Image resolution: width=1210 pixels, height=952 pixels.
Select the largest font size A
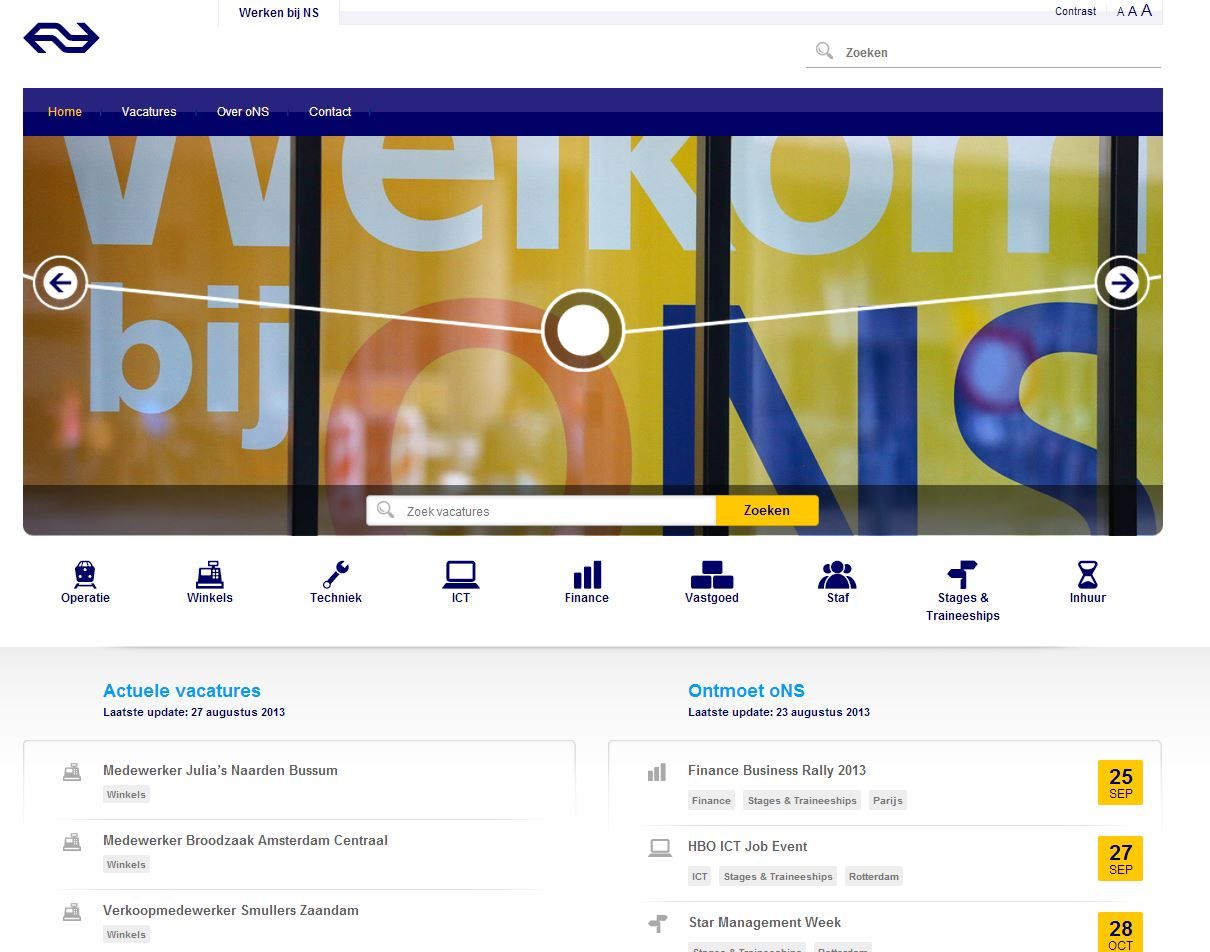tap(1147, 11)
